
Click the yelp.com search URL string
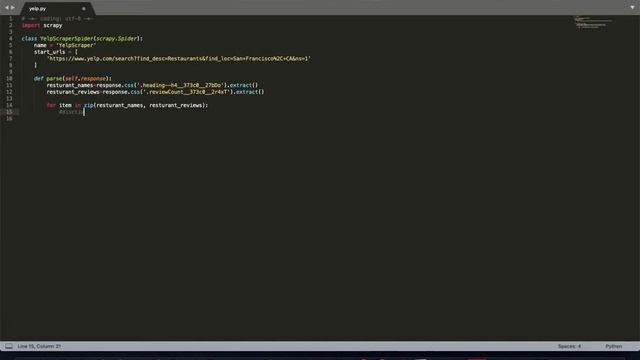tap(178, 59)
